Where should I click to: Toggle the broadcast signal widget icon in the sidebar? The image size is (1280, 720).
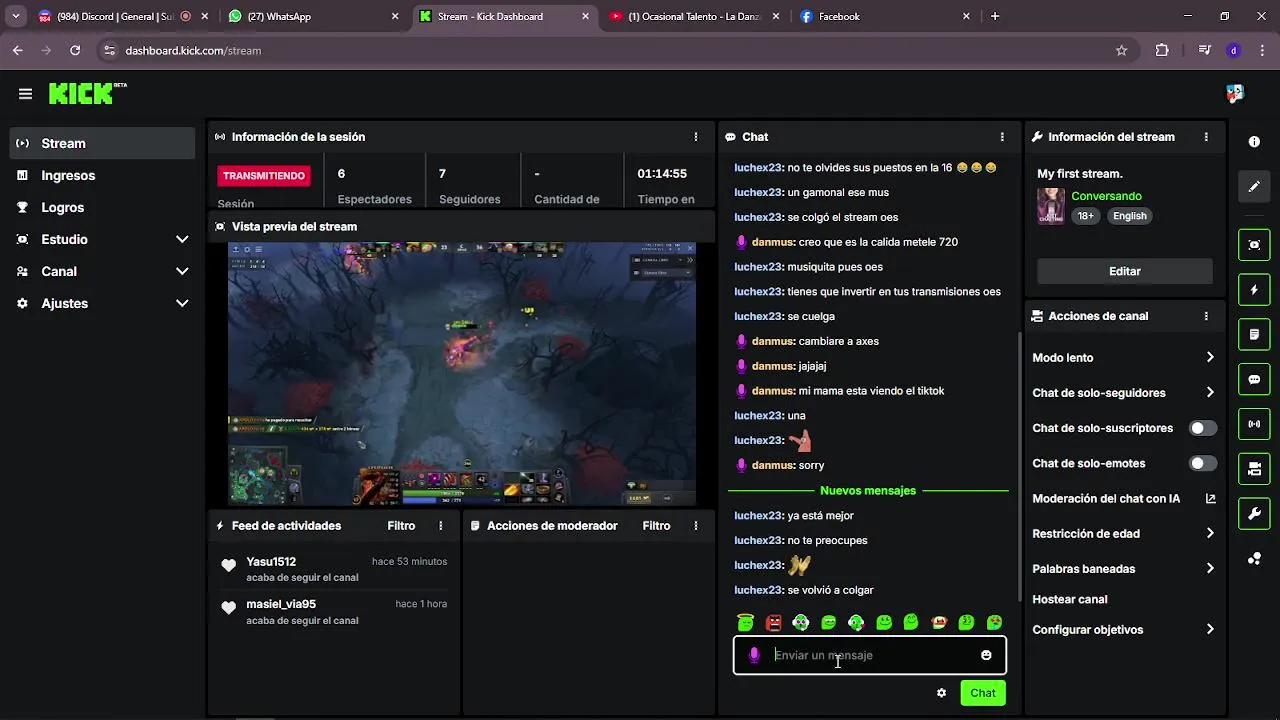coord(1254,424)
